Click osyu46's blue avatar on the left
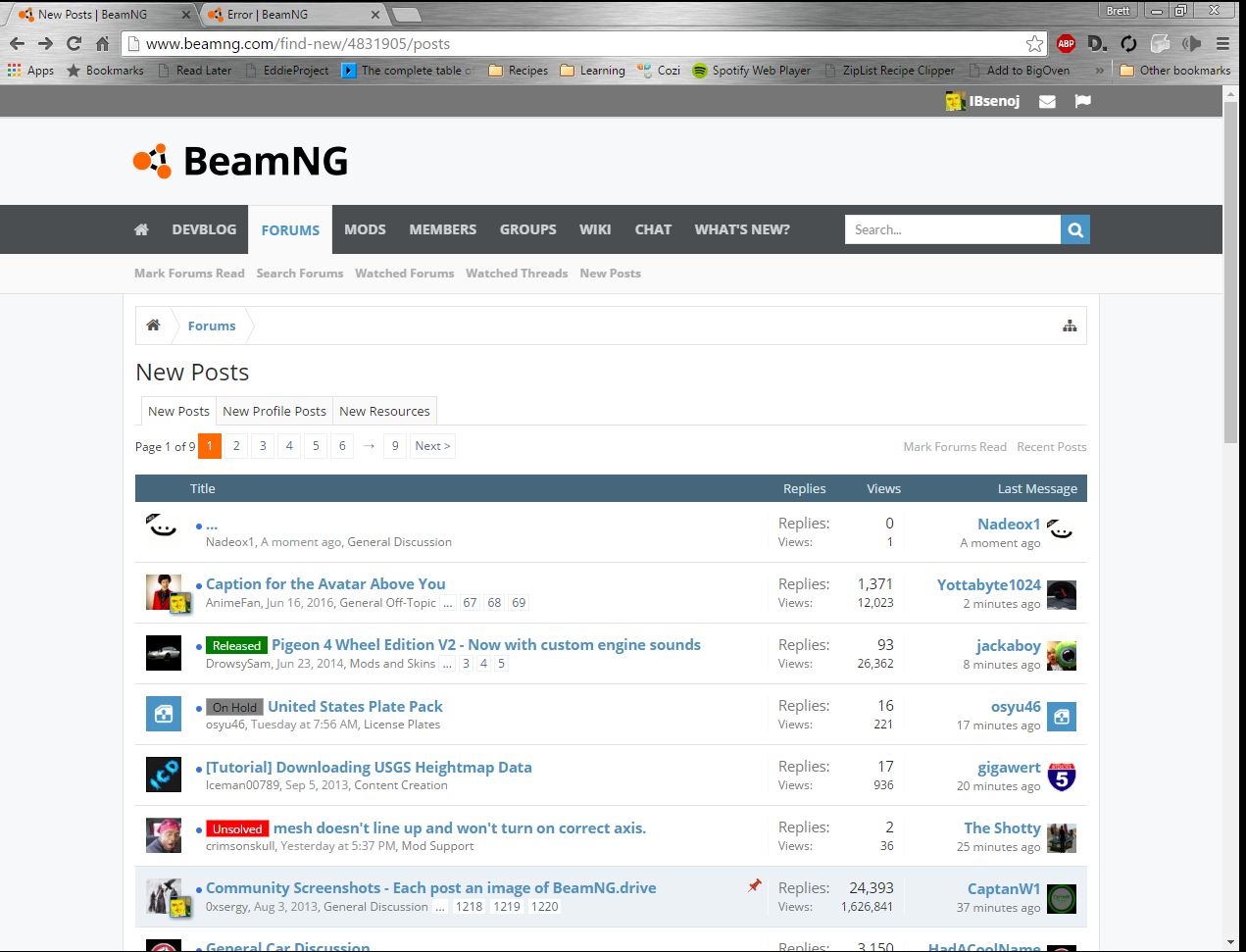Screen dimensions: 1246x952 coord(164,714)
